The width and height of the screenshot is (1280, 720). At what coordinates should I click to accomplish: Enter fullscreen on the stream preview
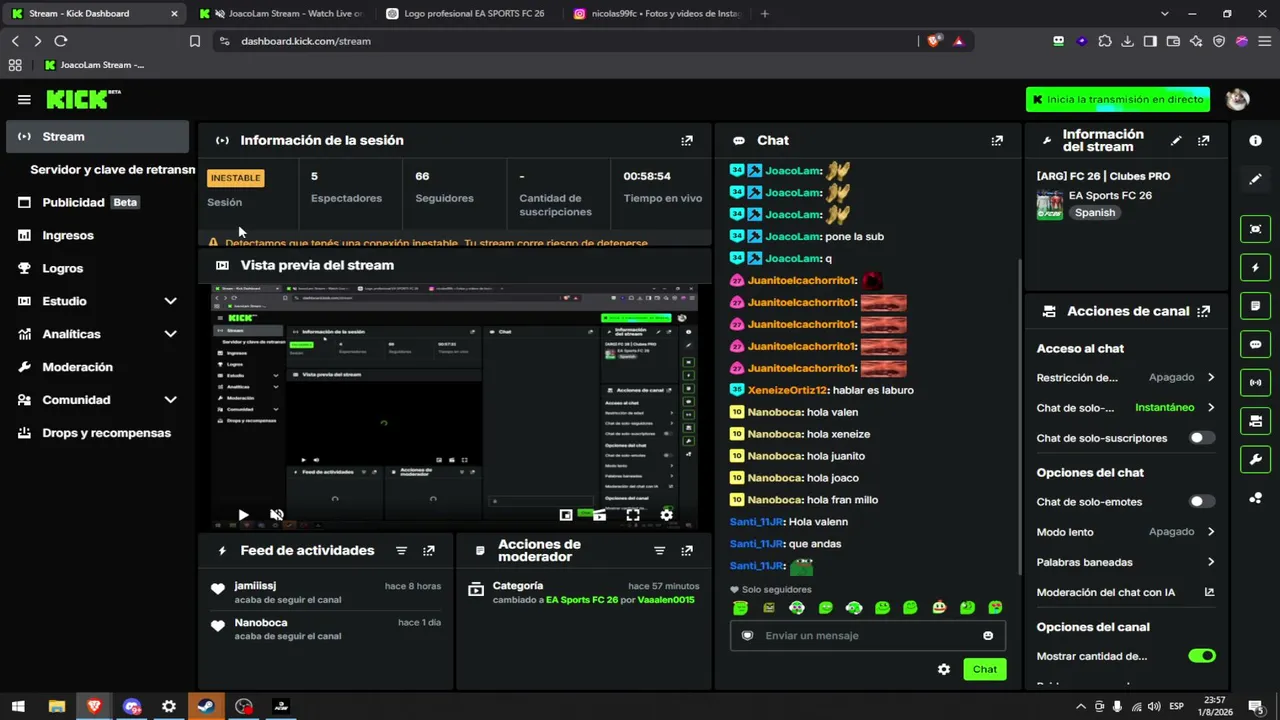click(633, 515)
